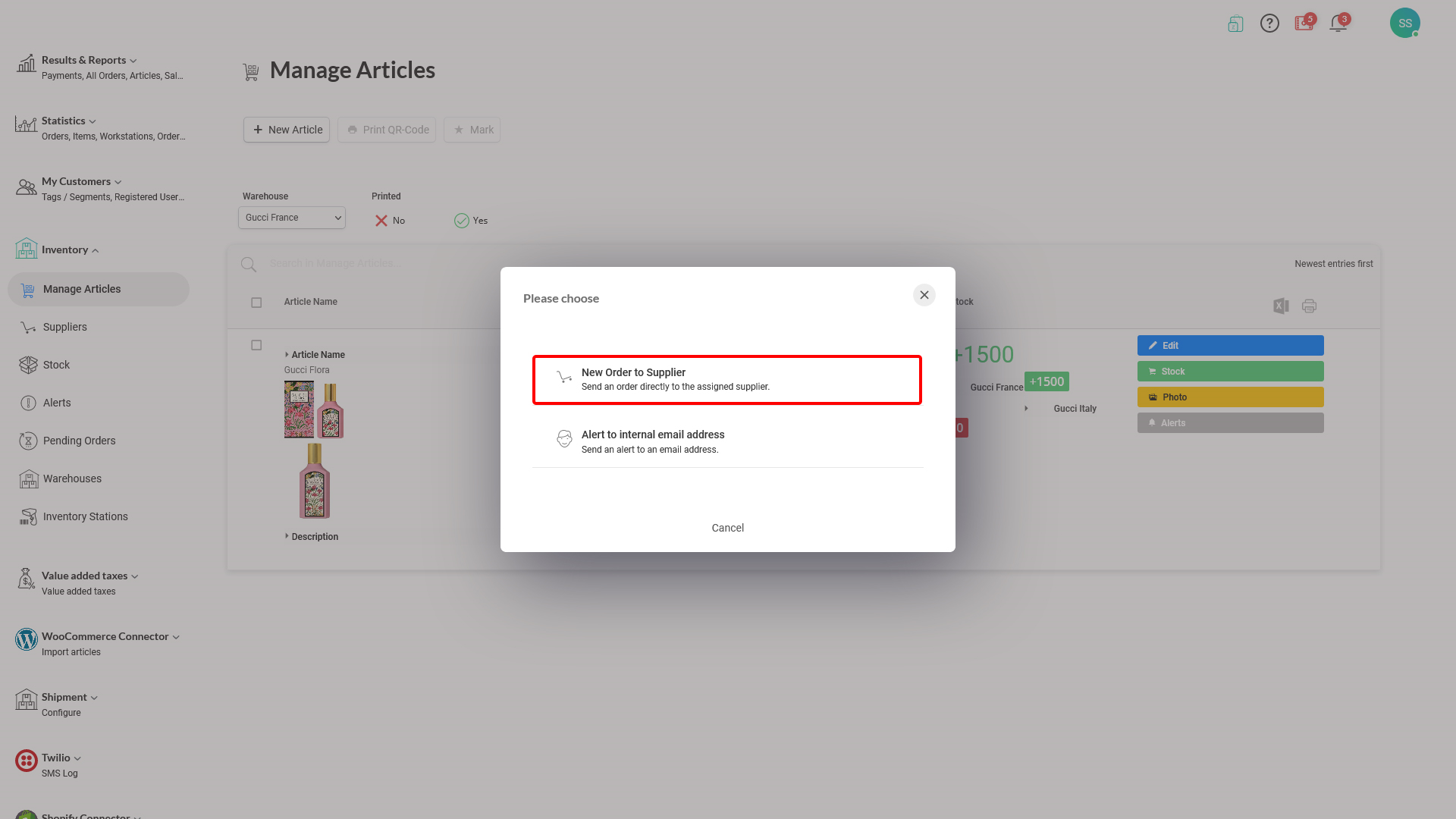Click the printer icon in table header
Screen dimensions: 1456x819
pyautogui.click(x=1309, y=306)
